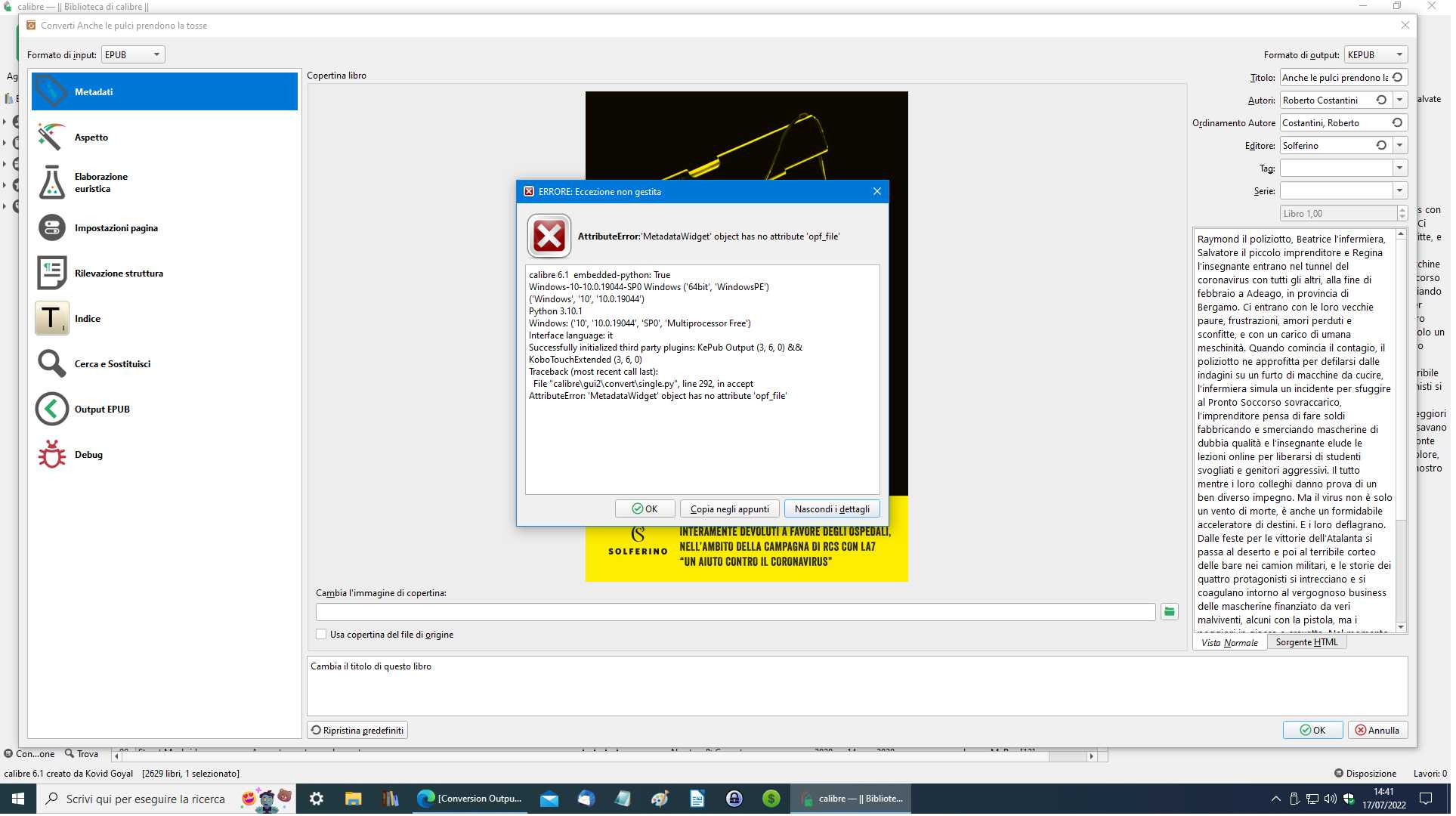This screenshot has height=816, width=1456.
Task: Enable Usa copertina del file di origine
Action: [x=323, y=636]
